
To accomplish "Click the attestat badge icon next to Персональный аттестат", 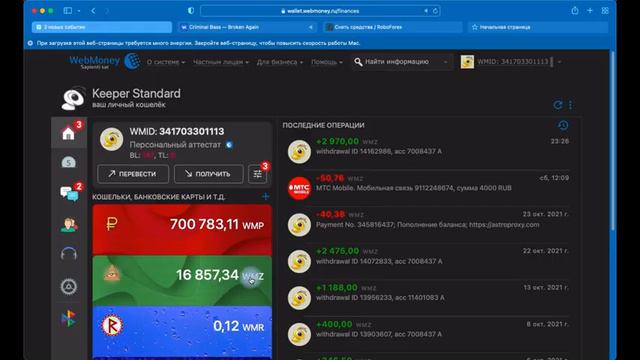I will tap(229, 144).
